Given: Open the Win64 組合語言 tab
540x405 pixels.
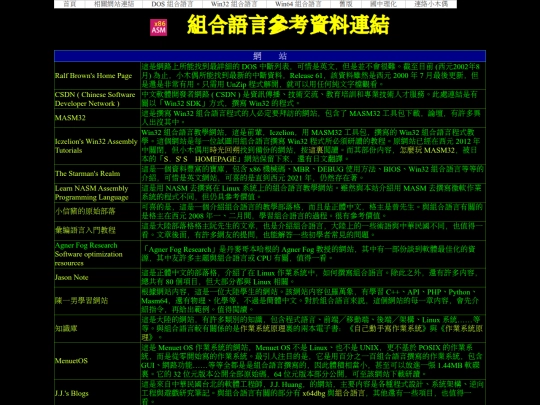Looking at the screenshot, I should pyautogui.click(x=298, y=4).
